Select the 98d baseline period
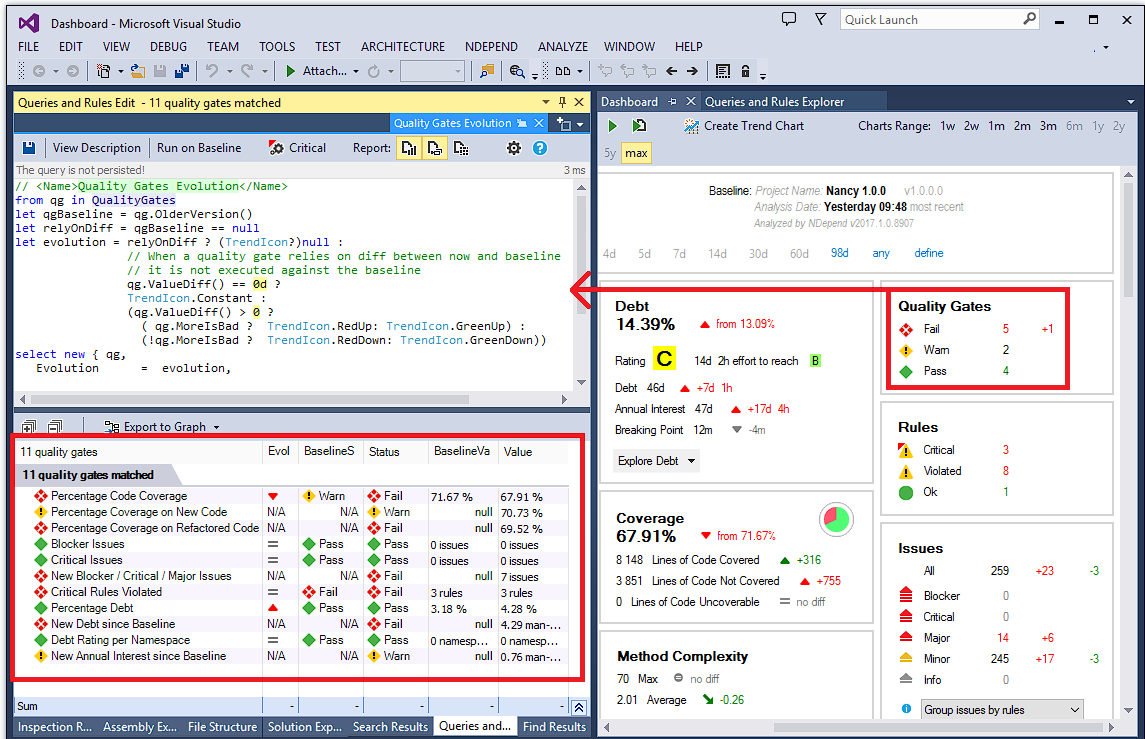 click(x=840, y=253)
